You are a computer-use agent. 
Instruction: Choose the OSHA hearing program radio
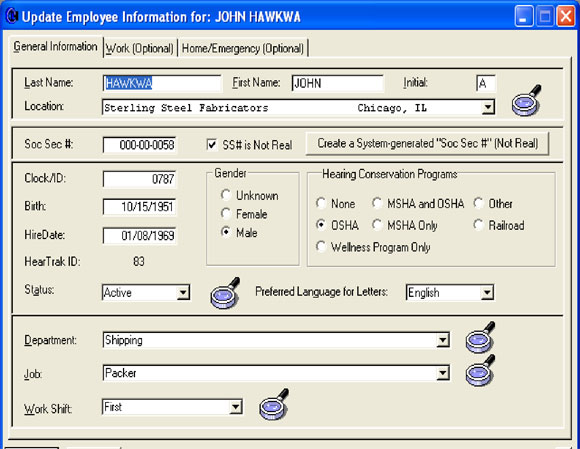pos(321,225)
